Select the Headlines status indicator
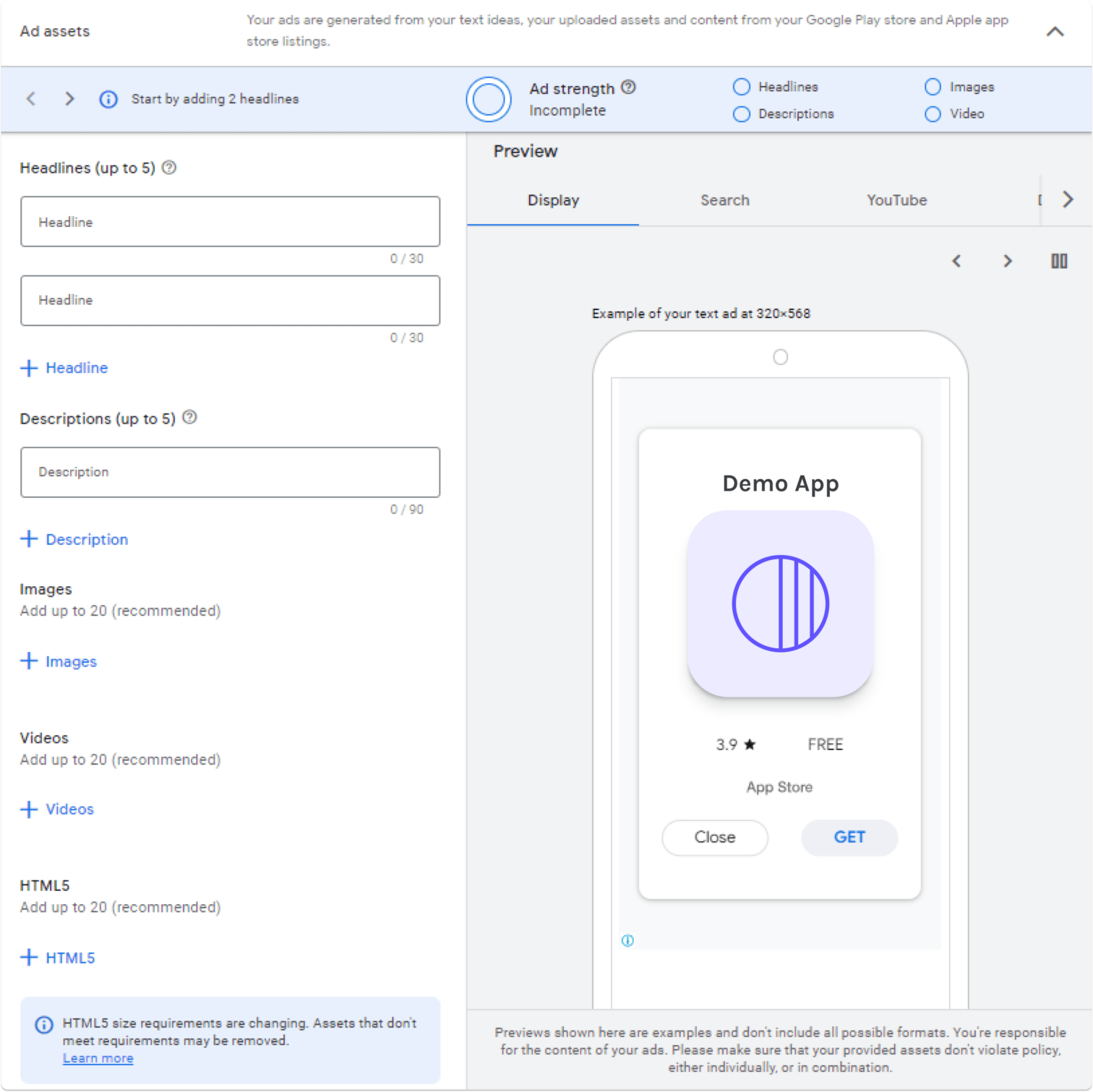This screenshot has height=1092, width=1093. (742, 86)
